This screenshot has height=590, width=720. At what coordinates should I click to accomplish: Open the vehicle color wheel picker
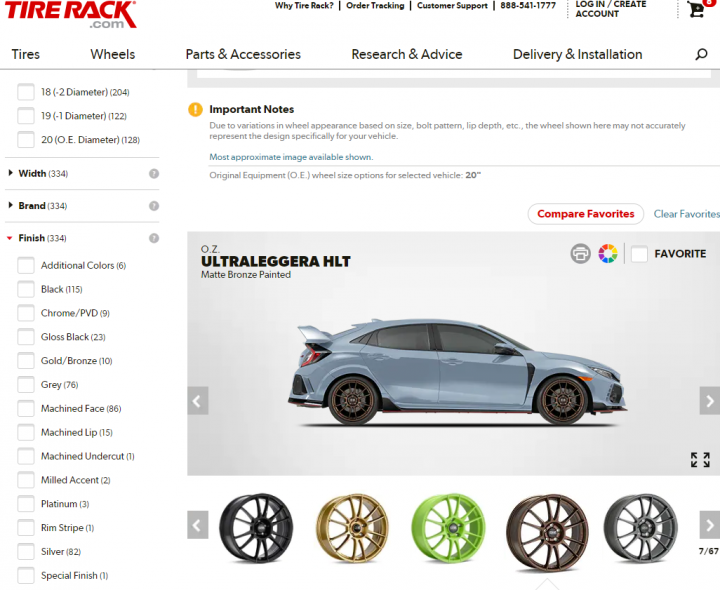click(608, 253)
